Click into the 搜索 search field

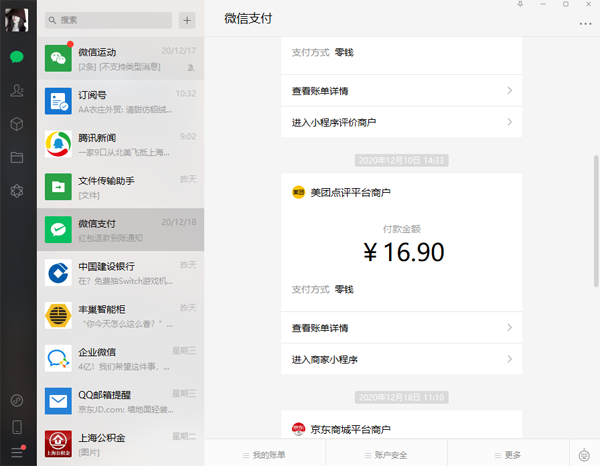pyautogui.click(x=108, y=20)
